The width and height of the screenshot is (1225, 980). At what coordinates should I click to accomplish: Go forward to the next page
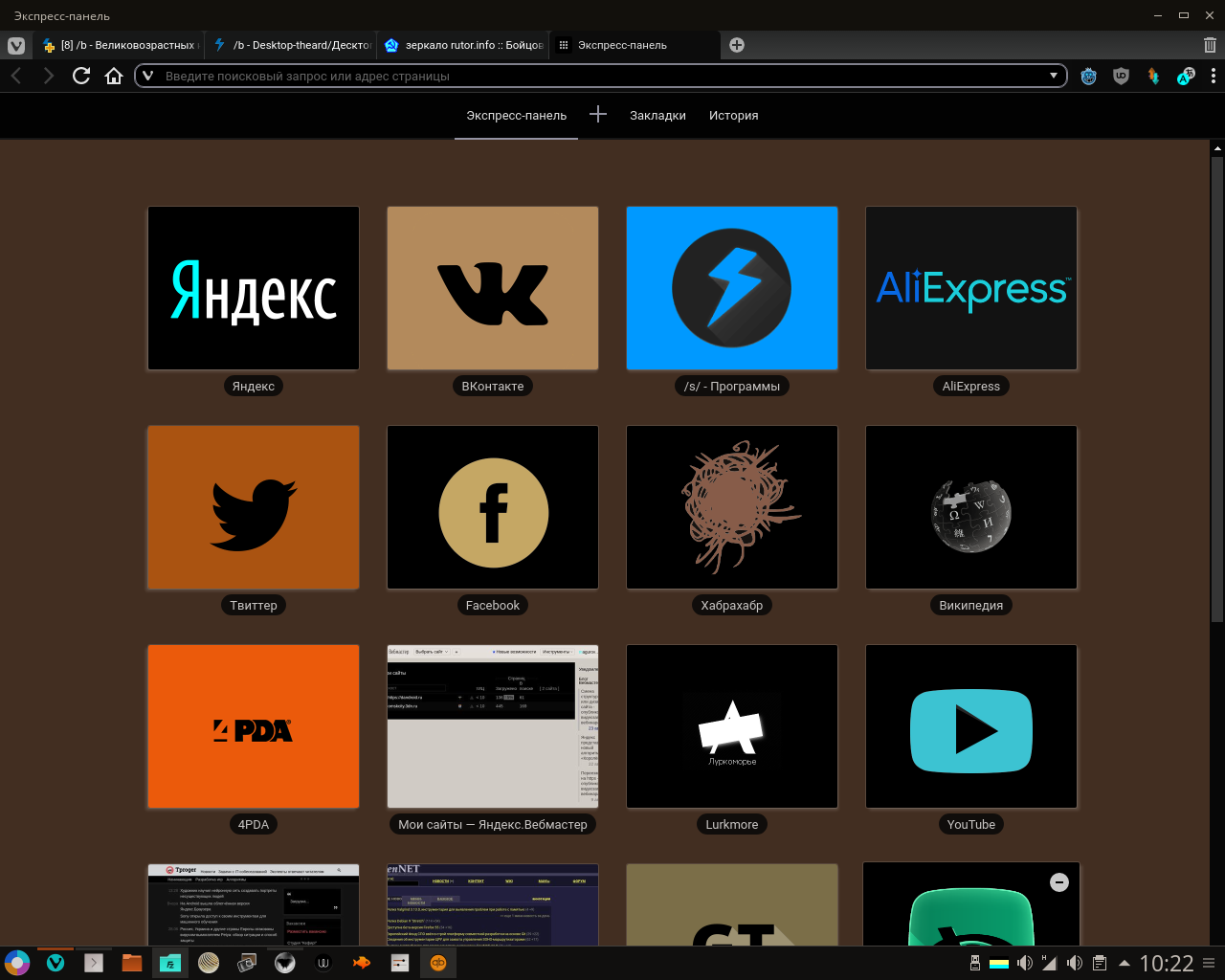49,76
